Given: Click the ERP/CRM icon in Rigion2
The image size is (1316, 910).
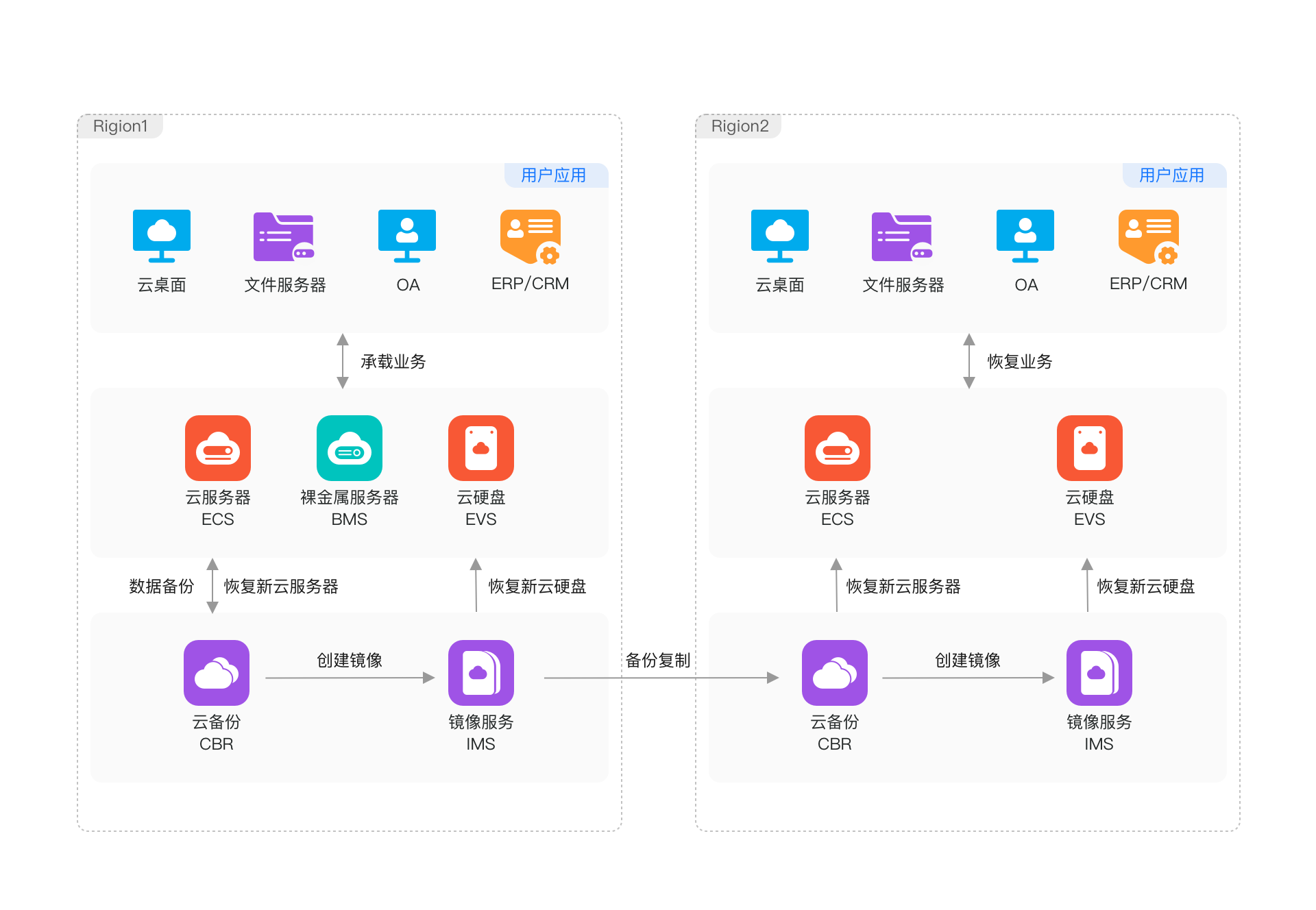Looking at the screenshot, I should pos(1149,237).
